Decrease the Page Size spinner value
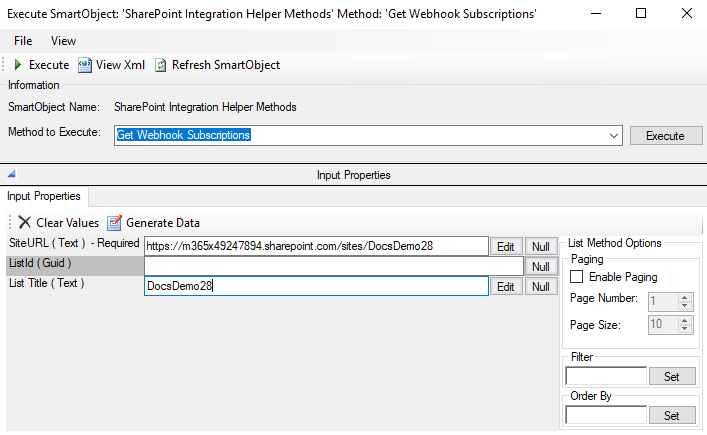The image size is (707, 435). [x=684, y=329]
